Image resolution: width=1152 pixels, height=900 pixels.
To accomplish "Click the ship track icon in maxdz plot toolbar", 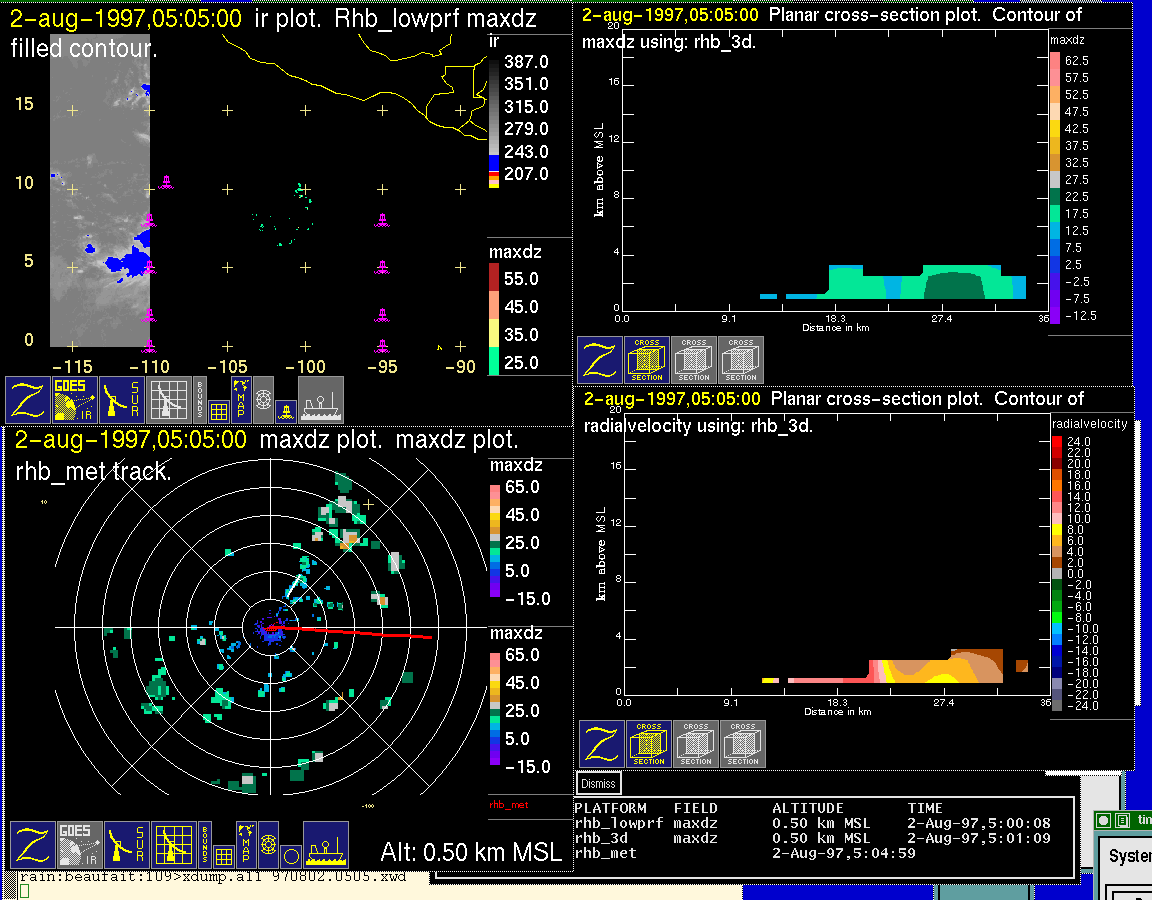I will (325, 845).
